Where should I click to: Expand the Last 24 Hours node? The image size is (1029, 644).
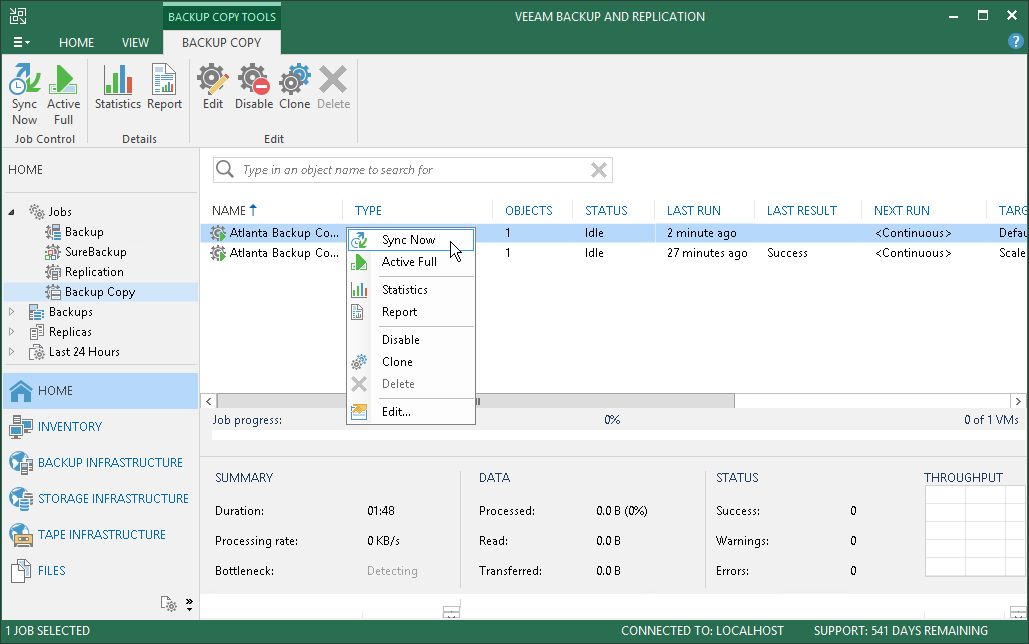click(11, 352)
